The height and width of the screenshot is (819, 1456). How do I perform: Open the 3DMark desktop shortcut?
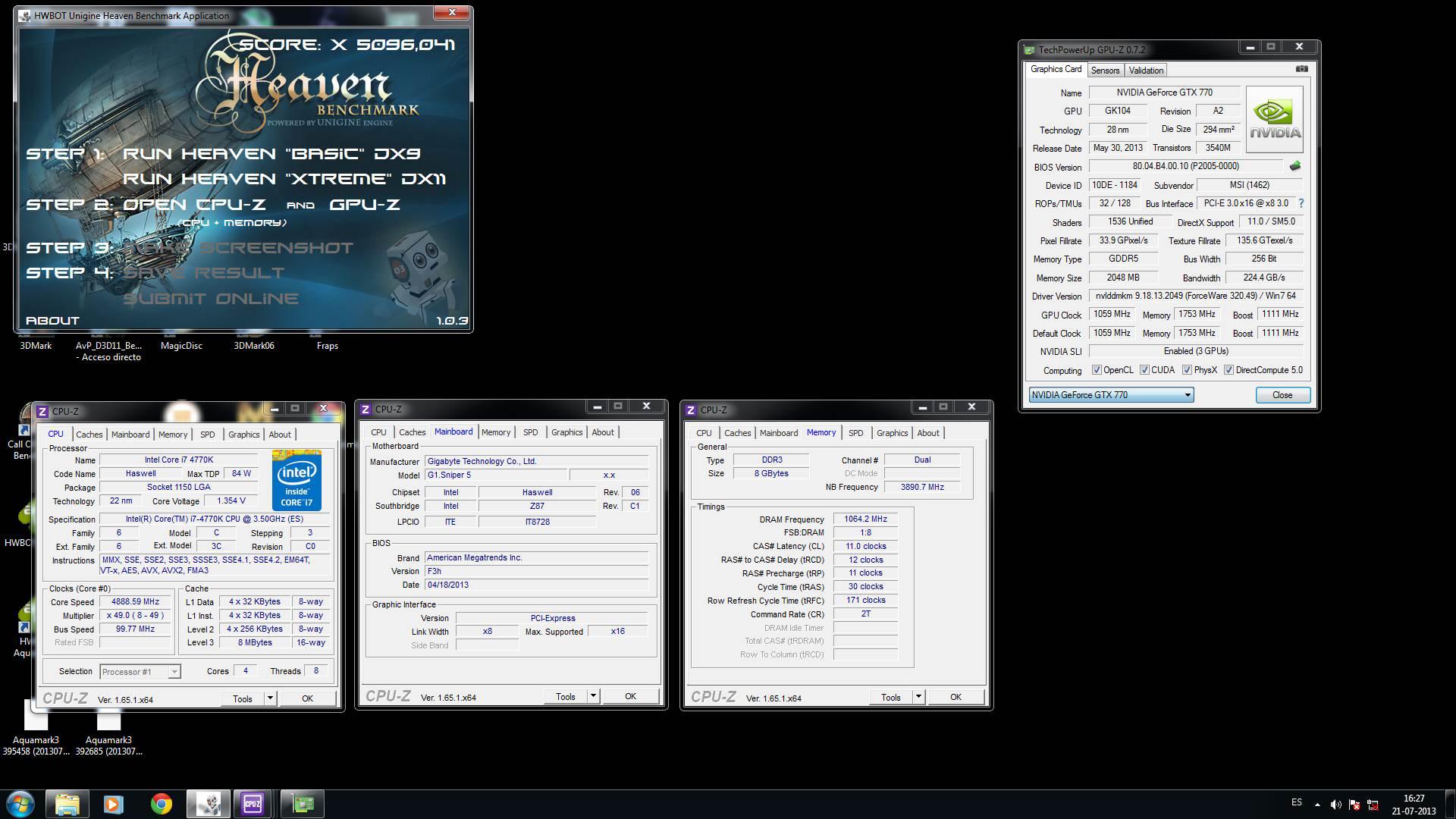tap(36, 345)
